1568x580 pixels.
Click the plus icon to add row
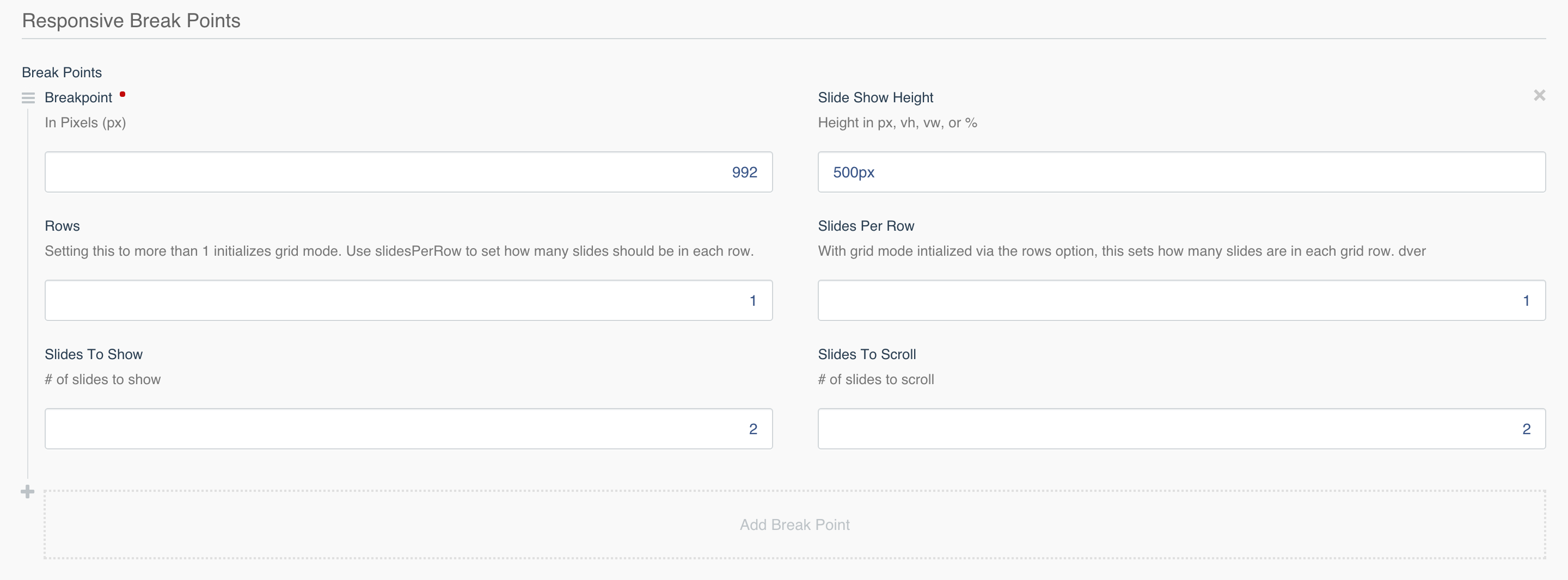[27, 491]
